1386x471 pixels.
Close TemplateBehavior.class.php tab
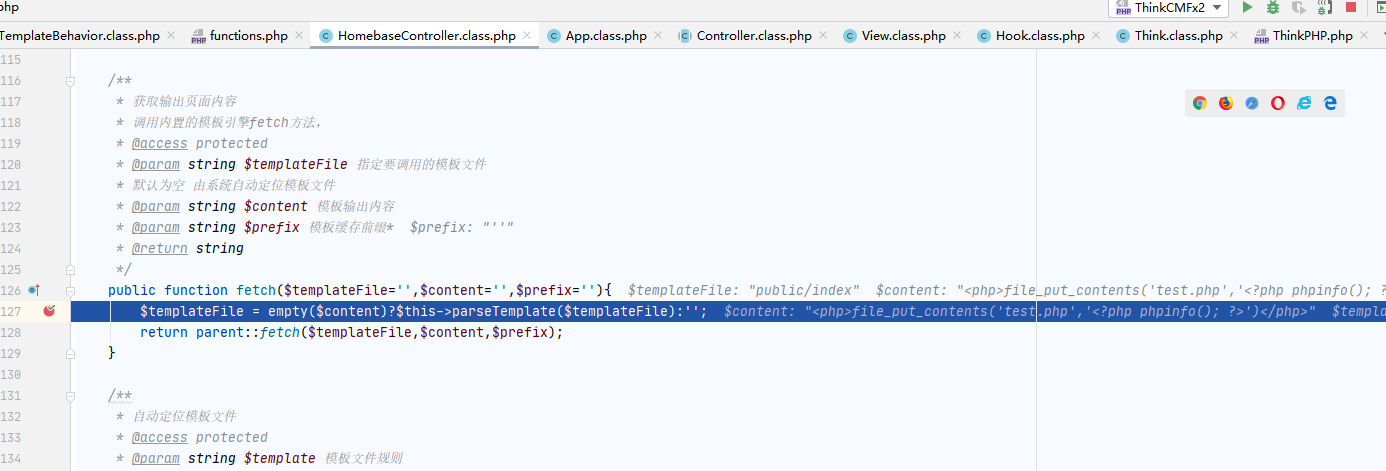click(171, 35)
